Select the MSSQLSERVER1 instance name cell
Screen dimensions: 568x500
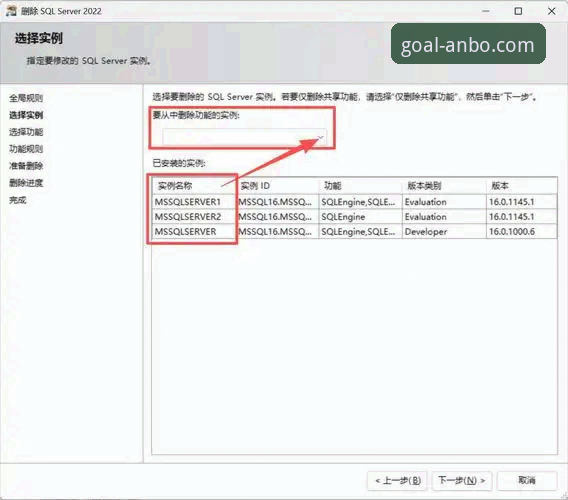(x=194, y=202)
